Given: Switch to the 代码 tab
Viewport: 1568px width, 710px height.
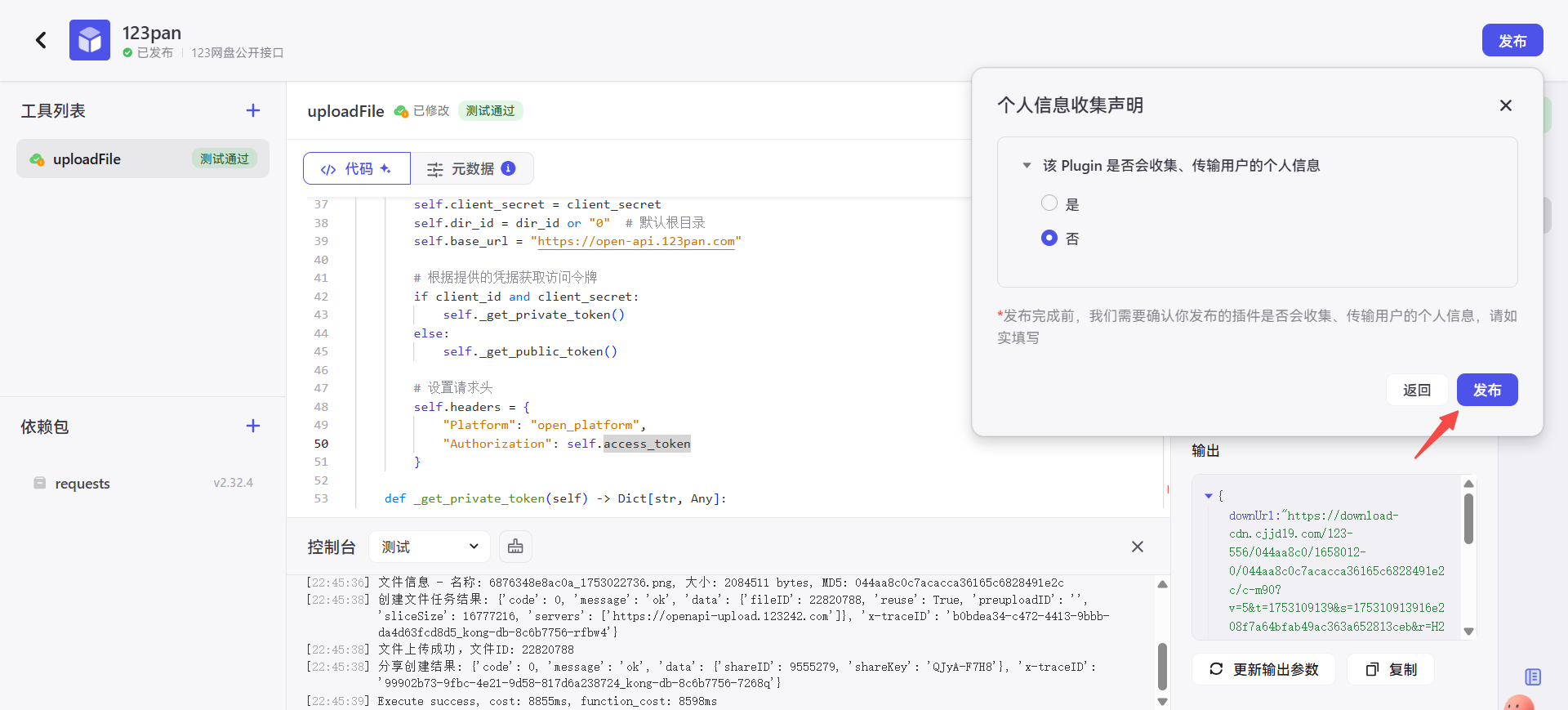Looking at the screenshot, I should tap(356, 168).
